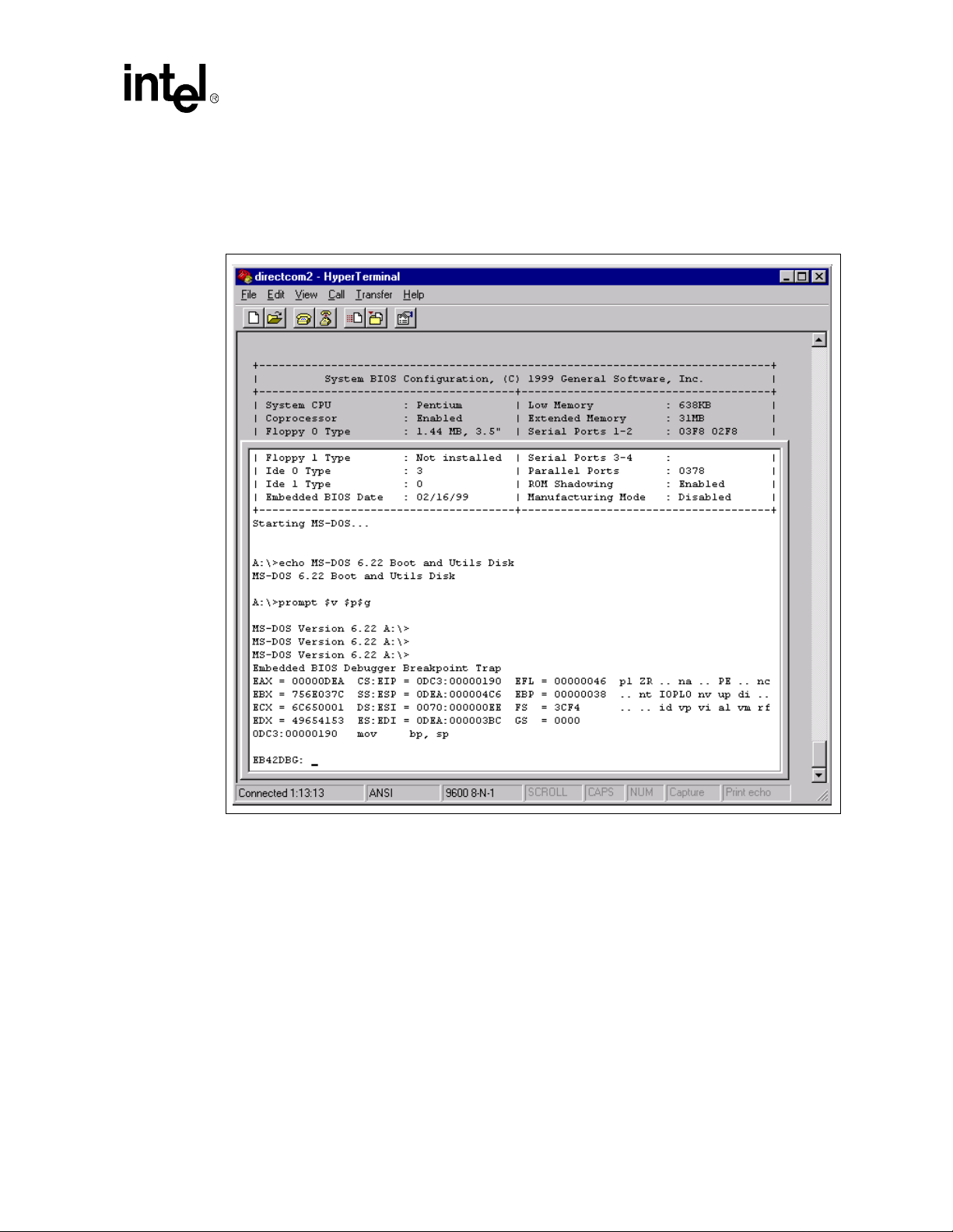Maximize the HyperTerminal window
This screenshot has height=1232, width=953.
801,276
